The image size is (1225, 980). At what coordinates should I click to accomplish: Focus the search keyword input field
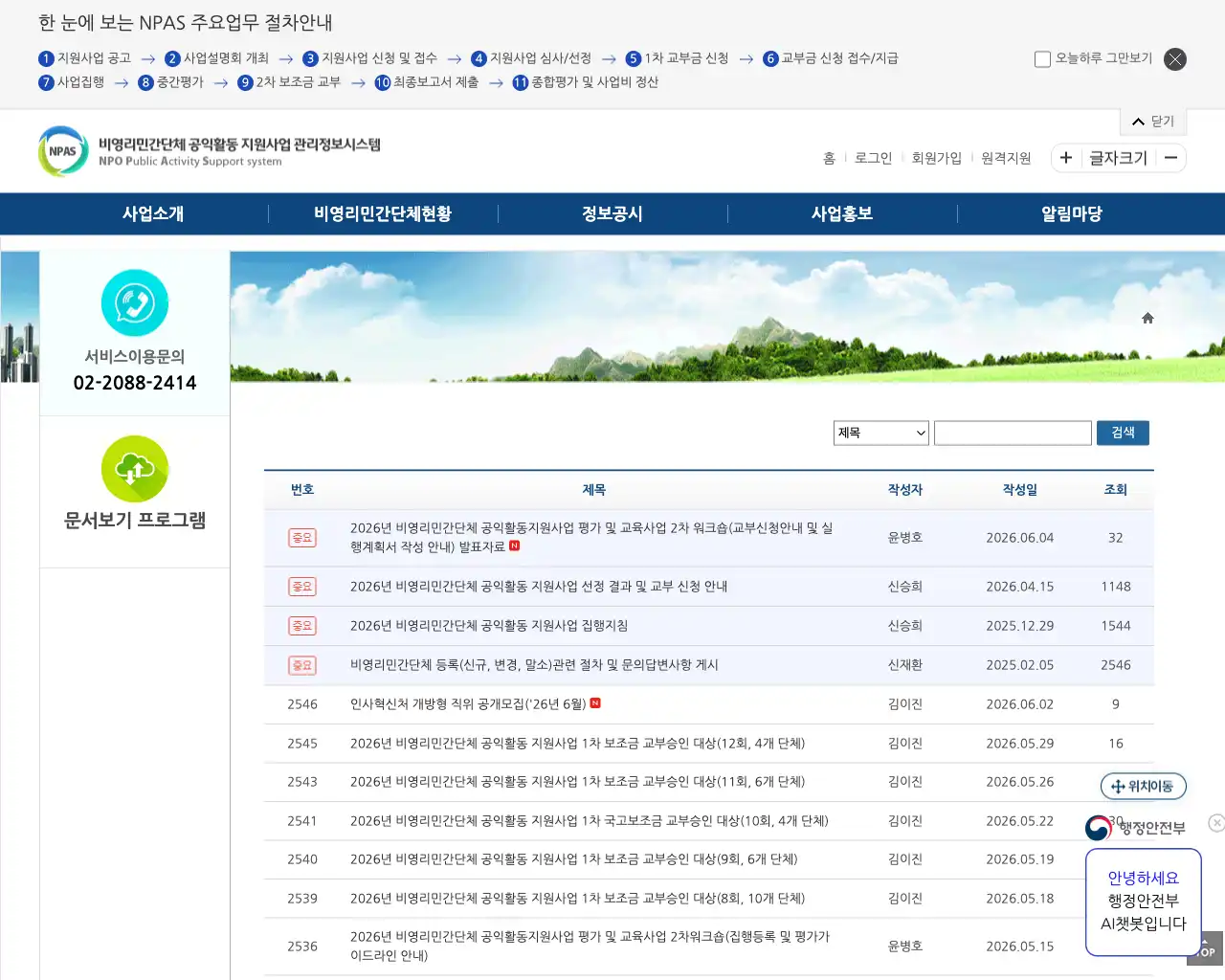[x=1013, y=434]
